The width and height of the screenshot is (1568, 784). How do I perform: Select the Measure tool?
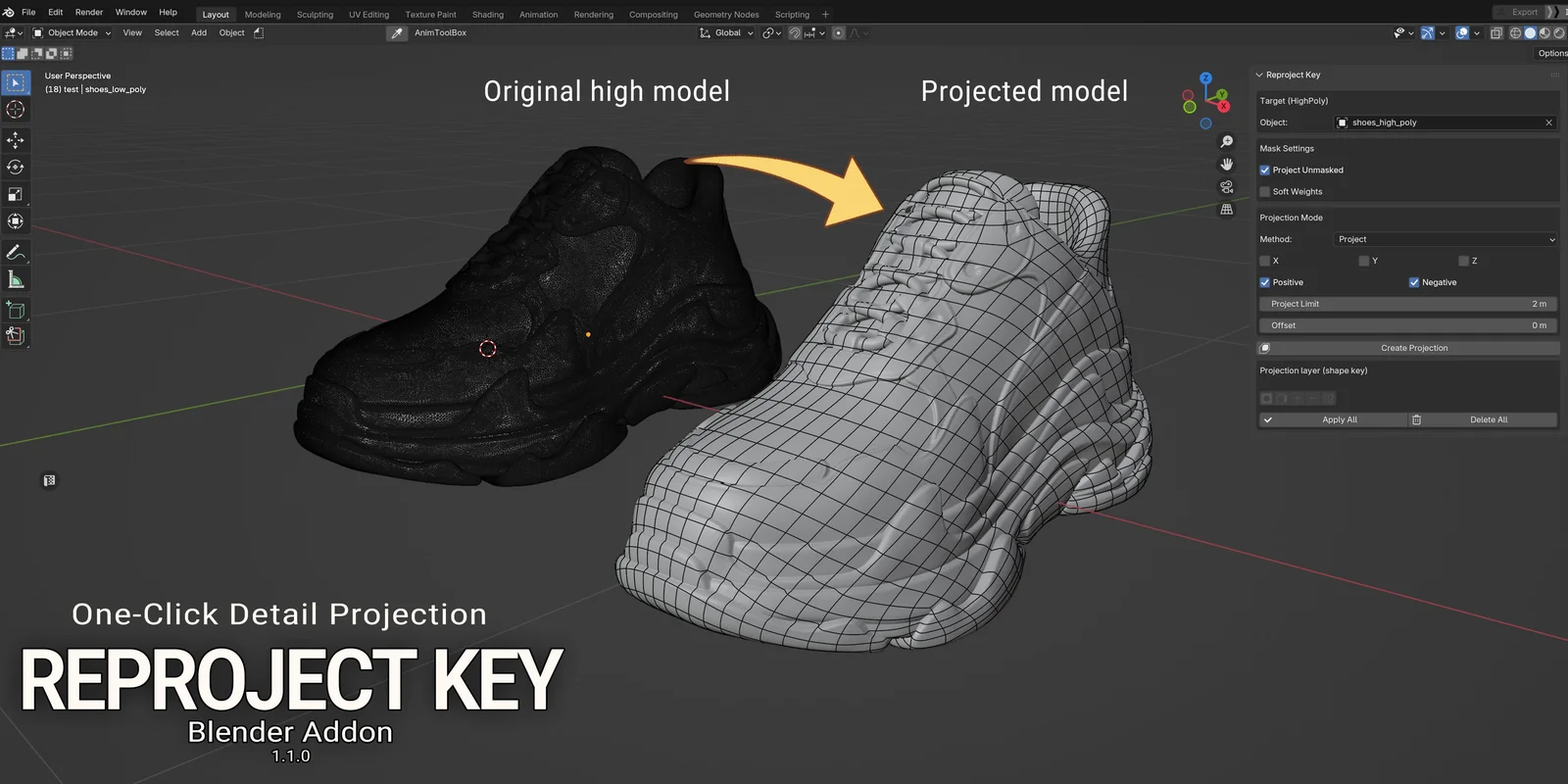tap(16, 280)
